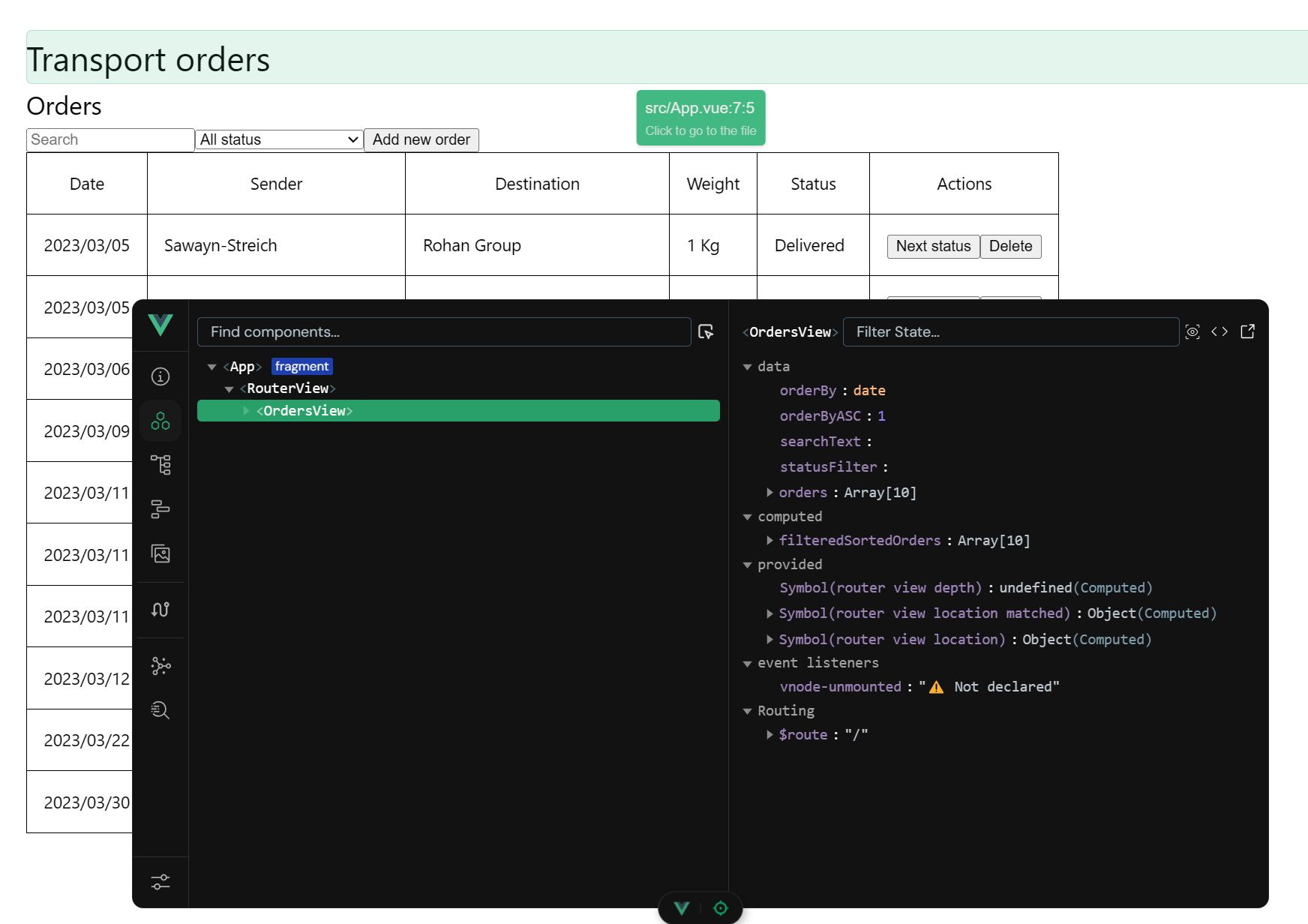1308x924 pixels.
Task: Show render code with angle brackets icon
Action: pos(1219,331)
